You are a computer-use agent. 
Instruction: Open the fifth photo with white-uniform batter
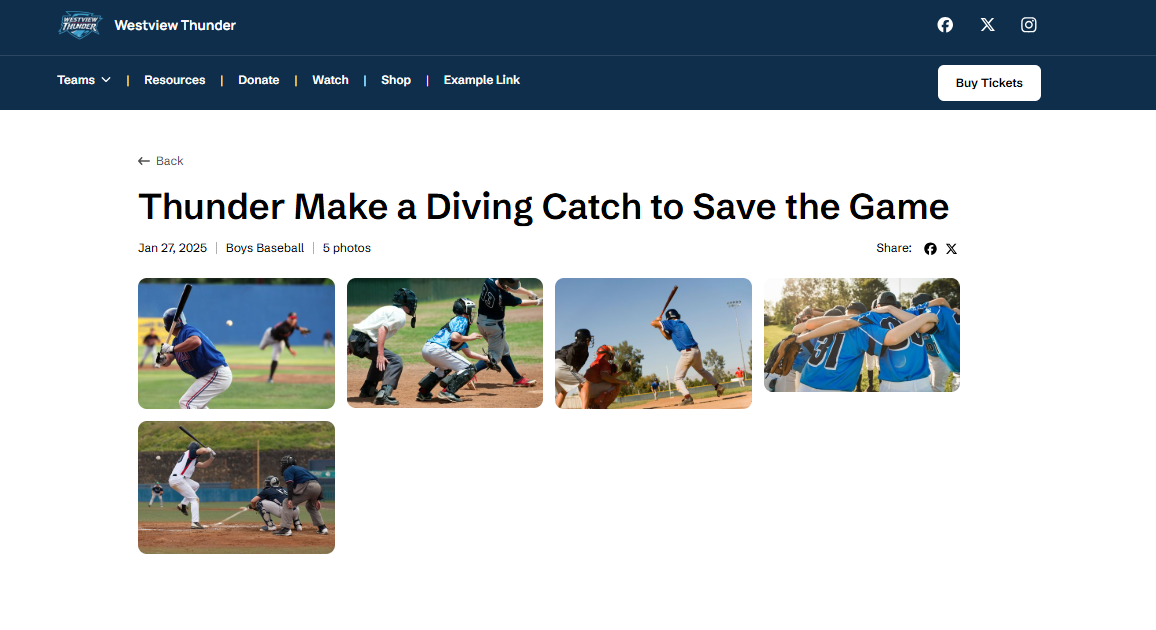coord(236,487)
